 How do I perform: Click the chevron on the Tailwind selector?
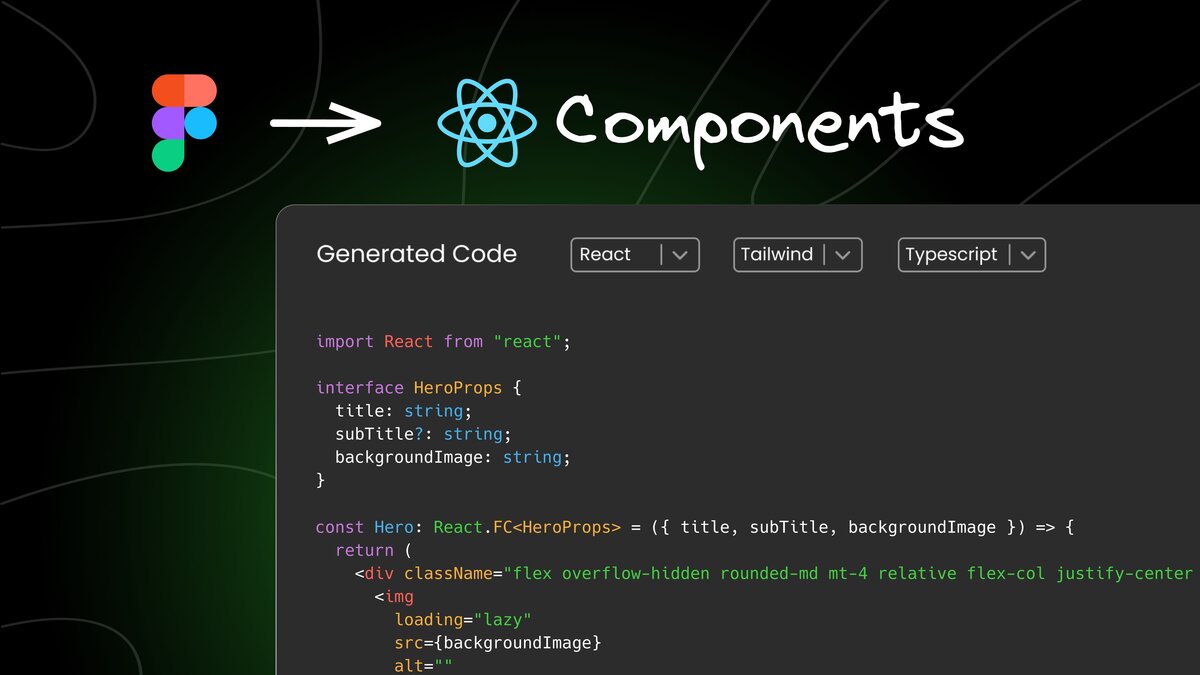pos(843,254)
